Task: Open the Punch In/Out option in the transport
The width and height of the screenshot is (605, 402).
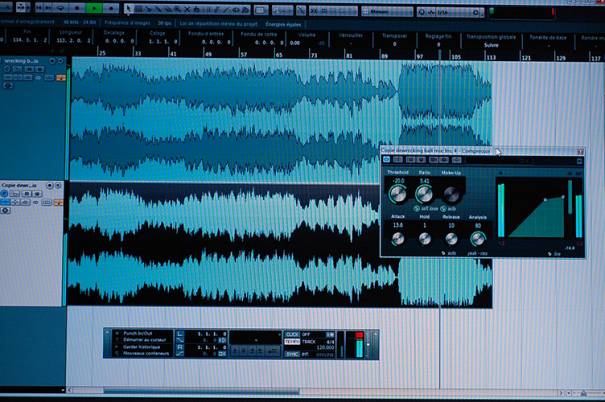Action: 134,333
